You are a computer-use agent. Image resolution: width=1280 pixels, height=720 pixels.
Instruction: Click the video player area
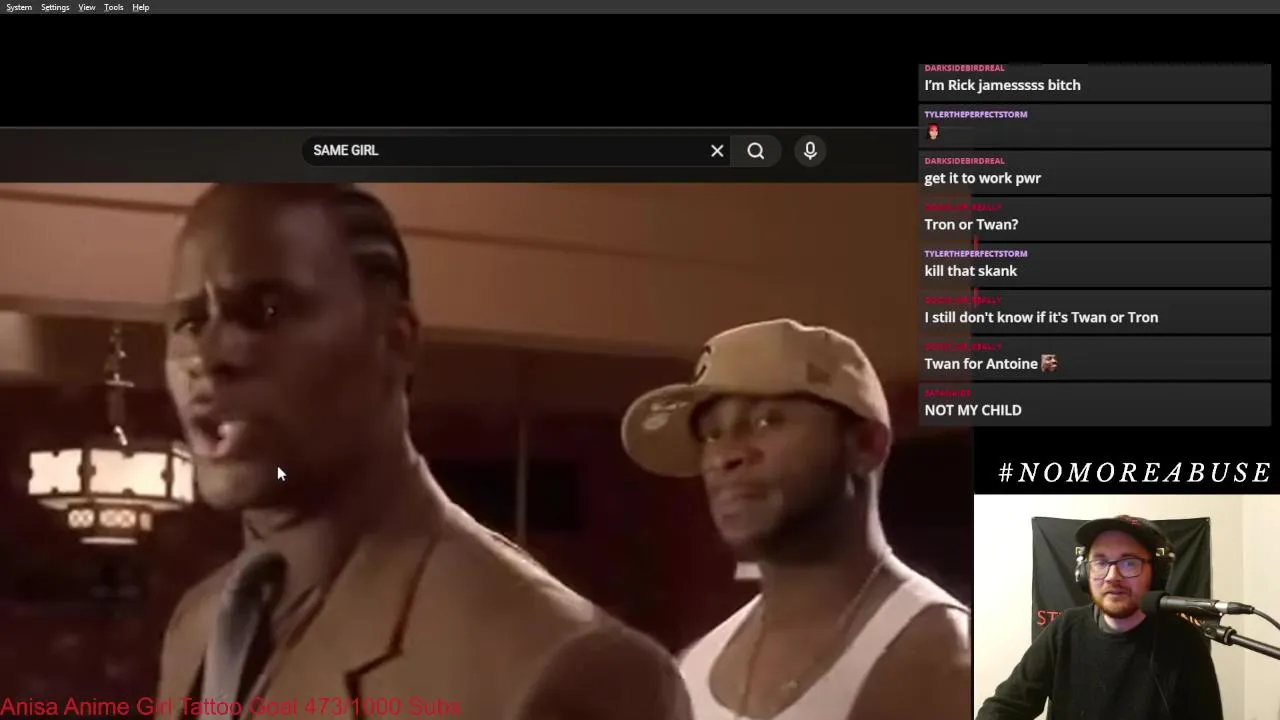click(485, 450)
